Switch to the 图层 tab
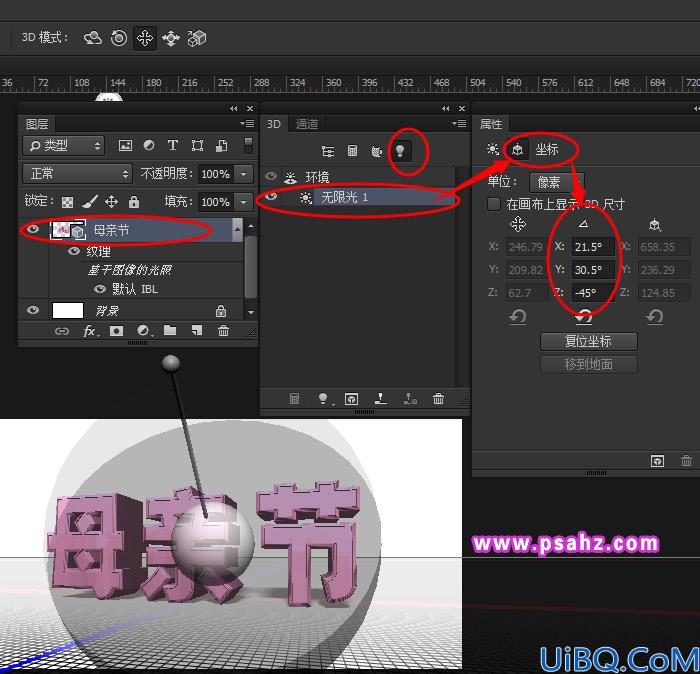The image size is (700, 674). pos(37,124)
